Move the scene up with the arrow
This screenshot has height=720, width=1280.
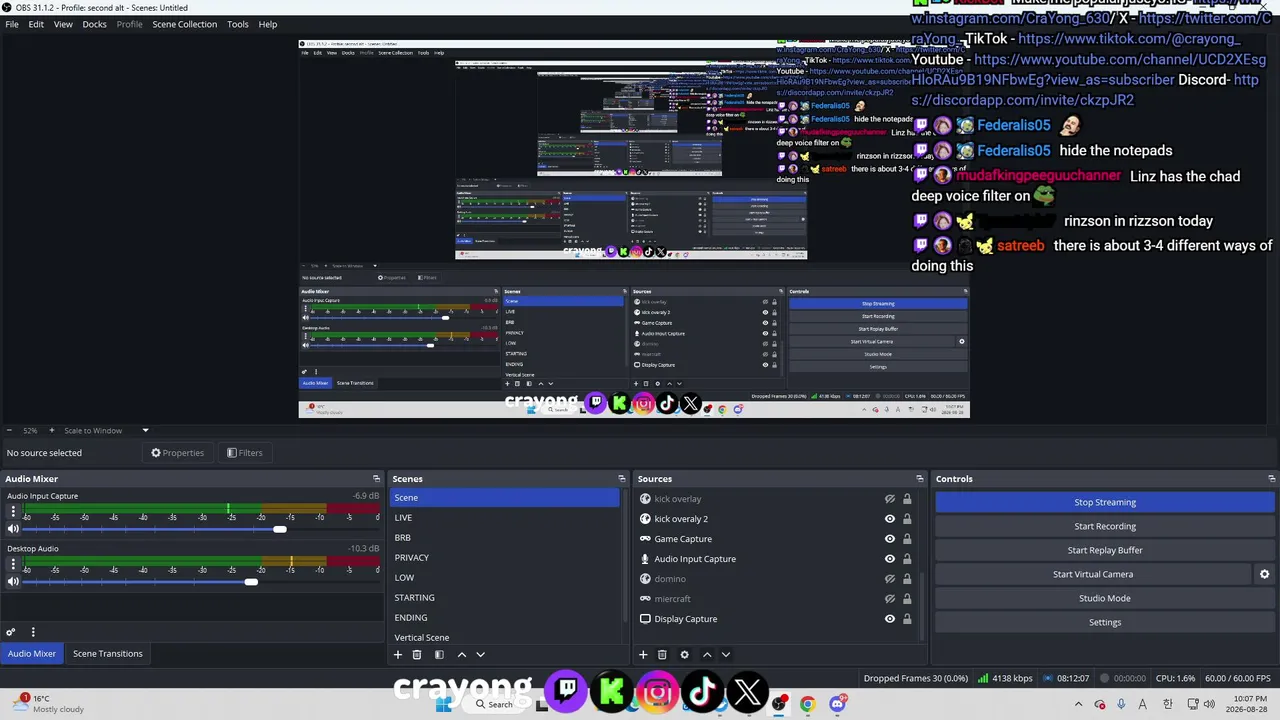click(461, 655)
